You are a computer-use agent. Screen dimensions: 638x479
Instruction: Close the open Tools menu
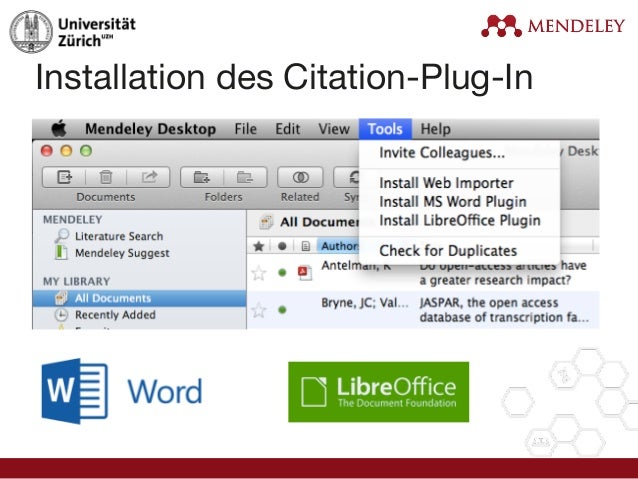coord(385,129)
